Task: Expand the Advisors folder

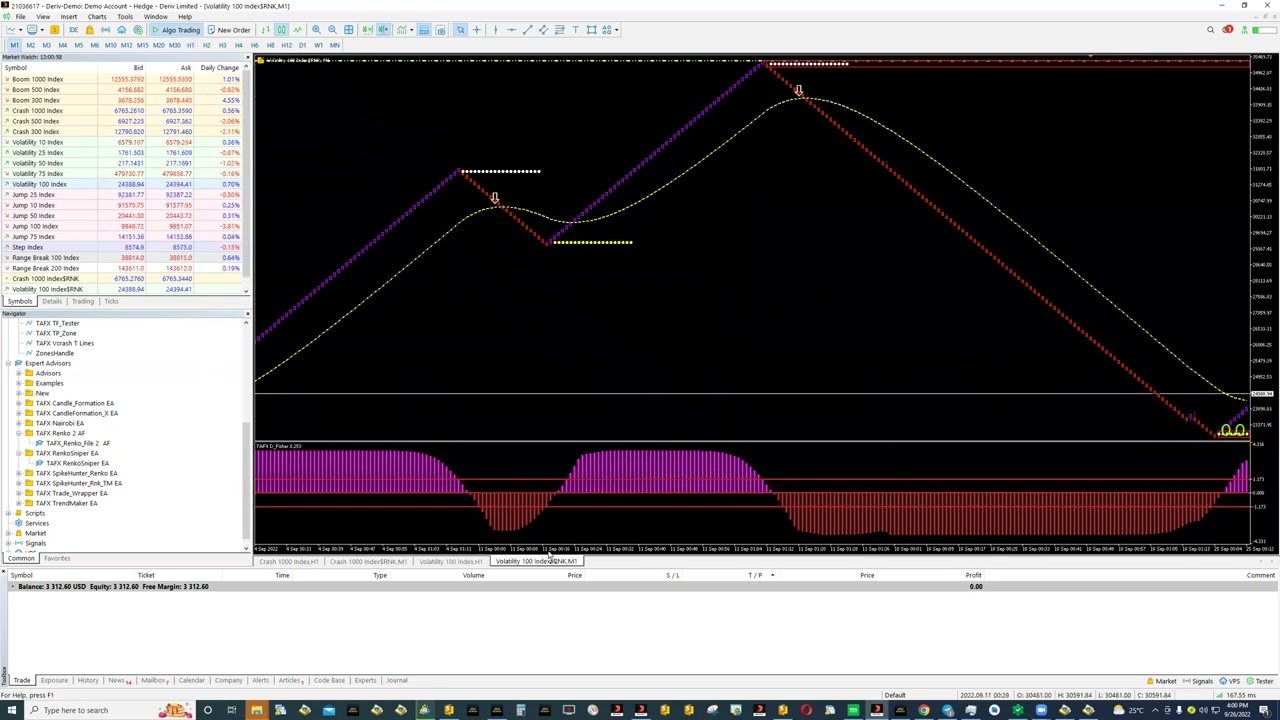Action: click(x=18, y=373)
